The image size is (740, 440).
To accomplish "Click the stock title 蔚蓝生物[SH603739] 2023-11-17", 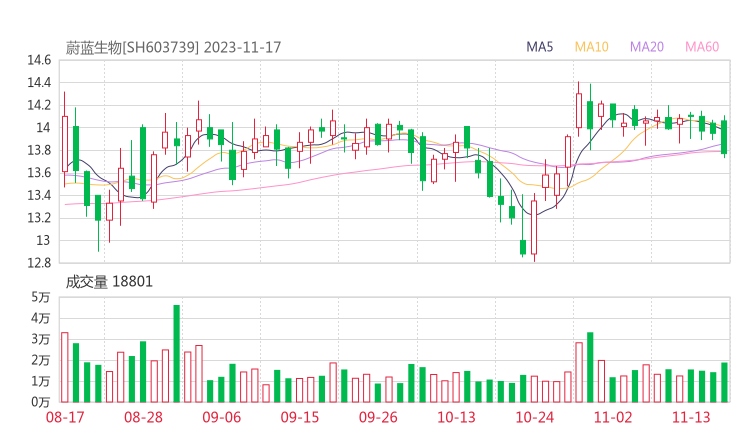I will [x=173, y=48].
